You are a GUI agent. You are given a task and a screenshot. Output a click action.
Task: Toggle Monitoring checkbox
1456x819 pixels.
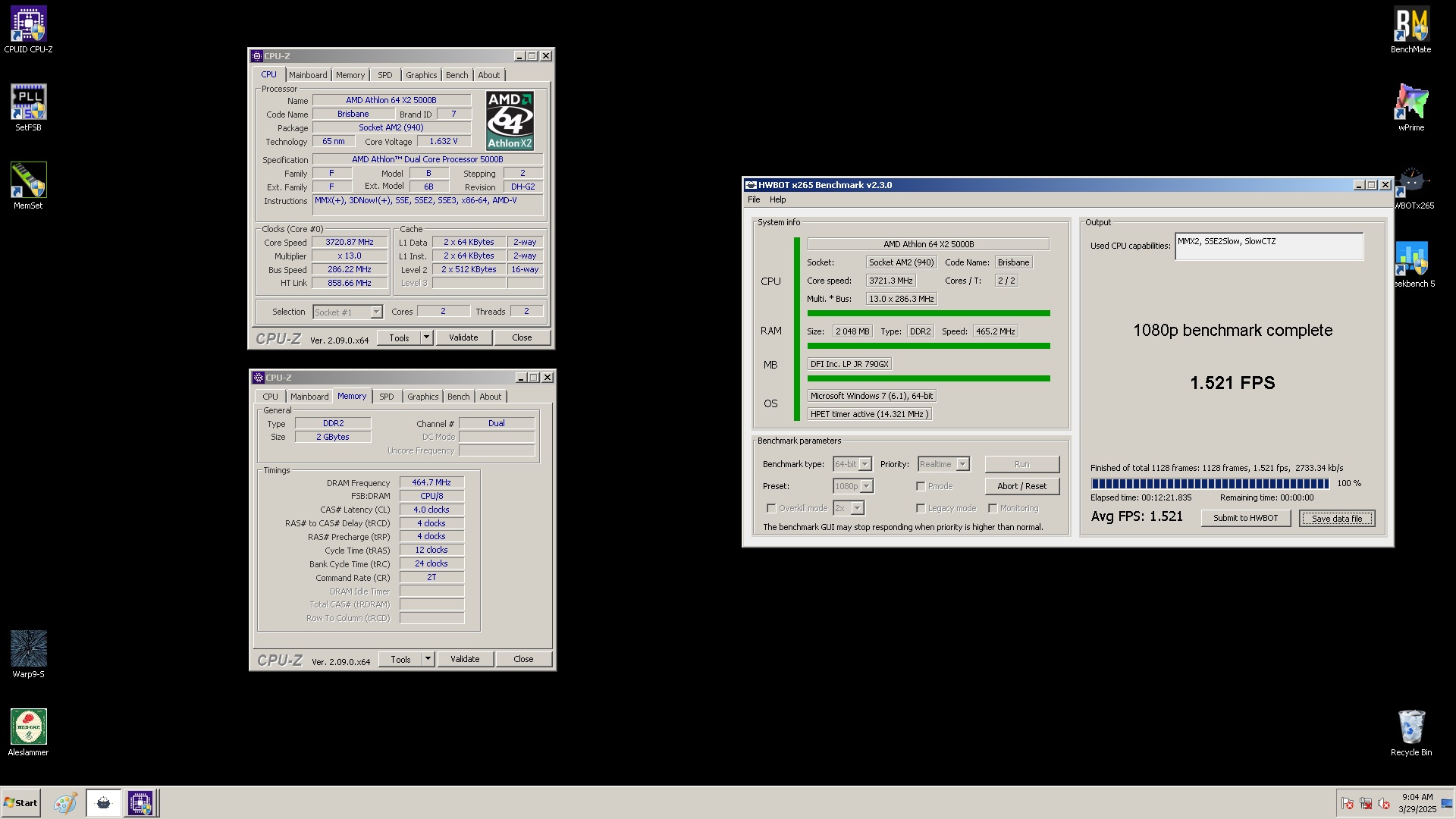click(x=993, y=508)
